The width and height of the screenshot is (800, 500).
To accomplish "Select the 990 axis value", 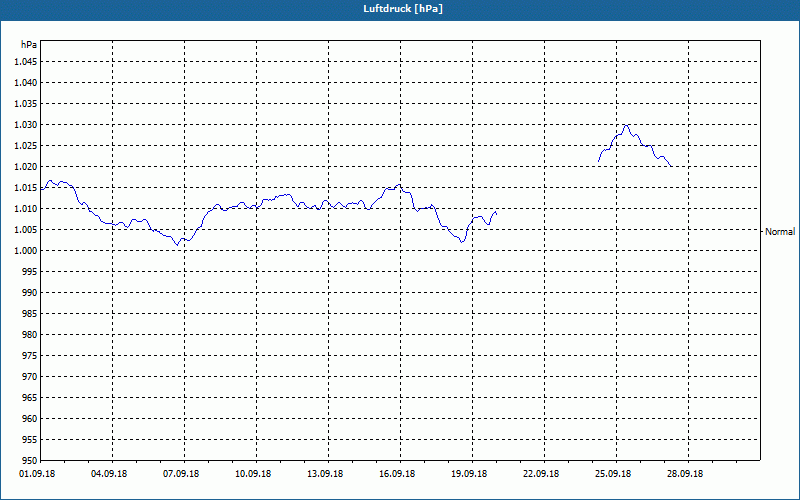I will [30, 292].
